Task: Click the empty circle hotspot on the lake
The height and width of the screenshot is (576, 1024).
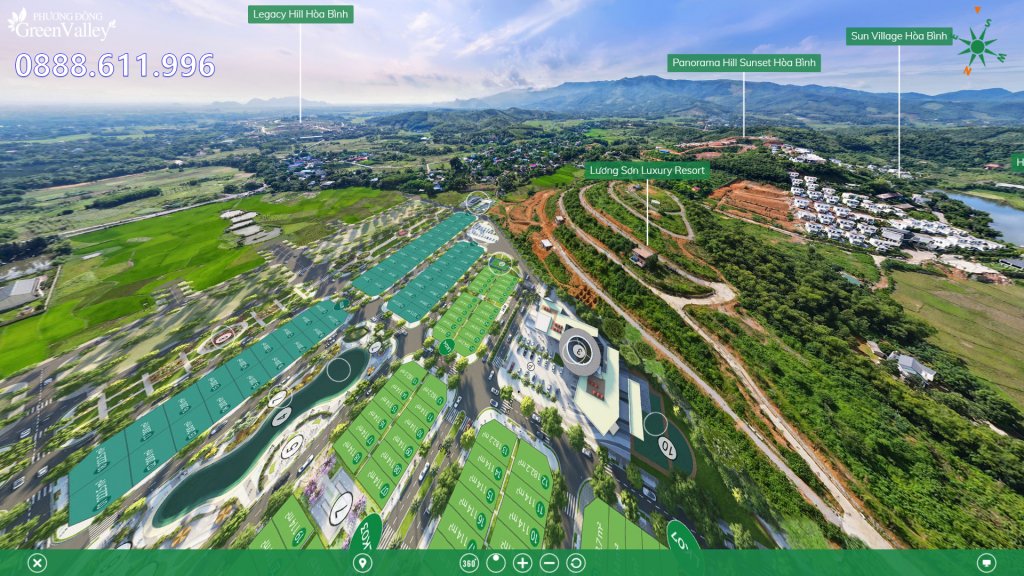Action: [338, 370]
